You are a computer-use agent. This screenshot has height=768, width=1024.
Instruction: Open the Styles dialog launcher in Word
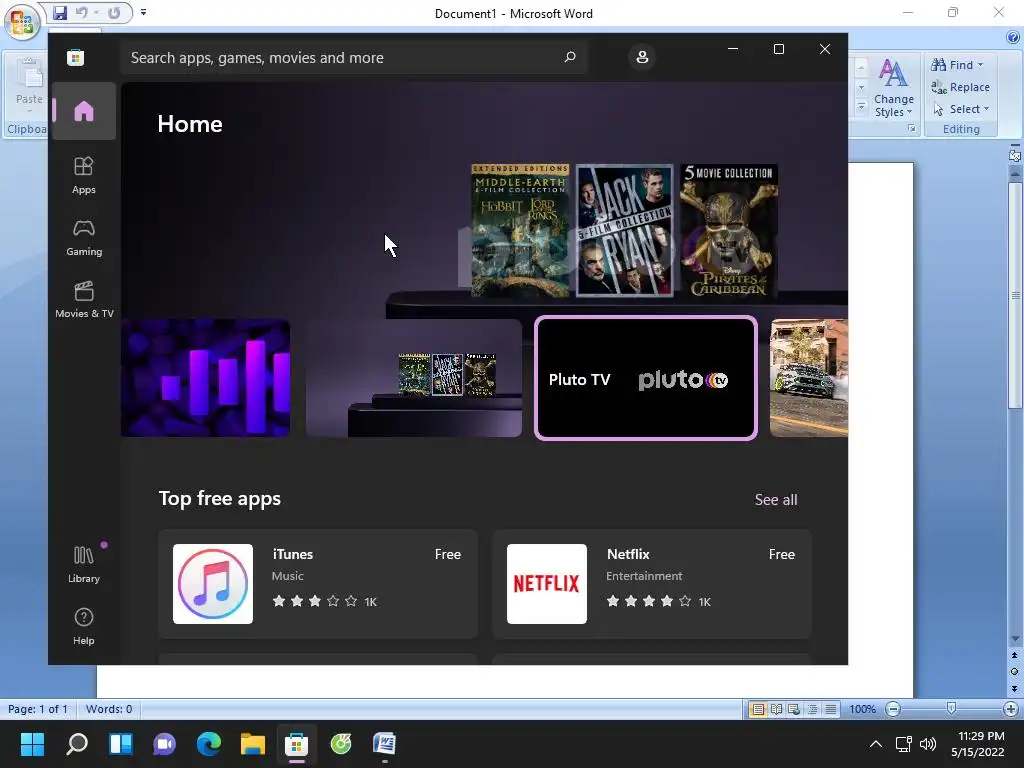pyautogui.click(x=911, y=129)
